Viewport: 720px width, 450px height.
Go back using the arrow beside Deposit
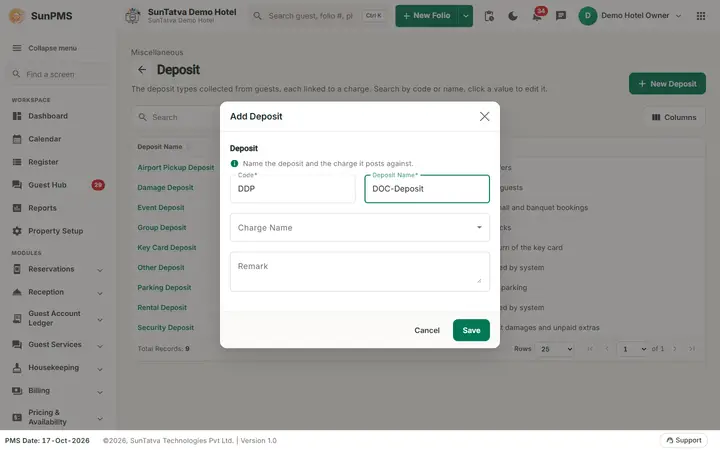coord(142,70)
